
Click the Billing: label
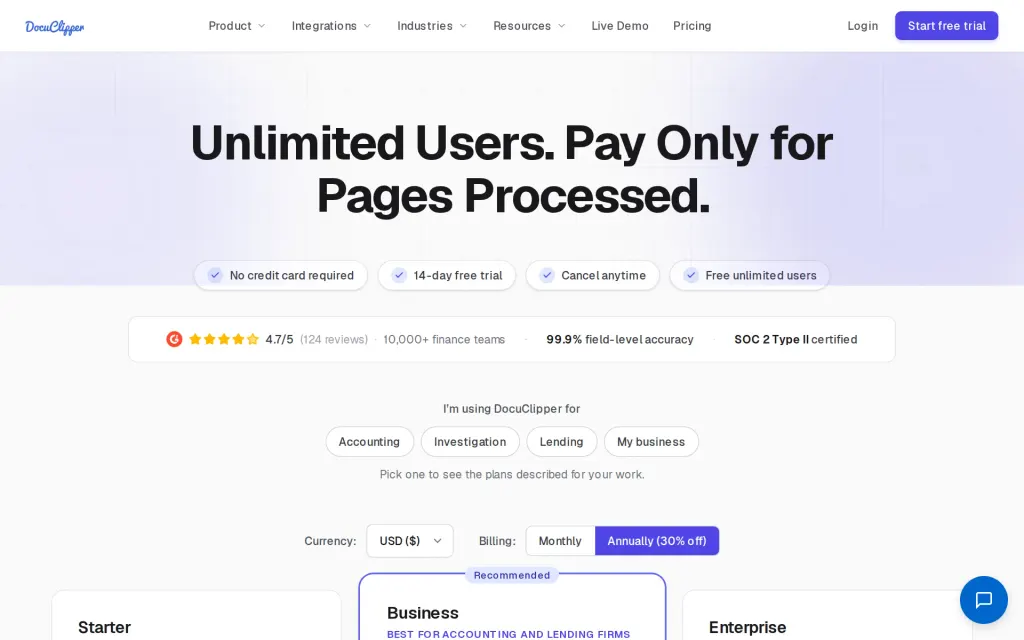tap(497, 541)
